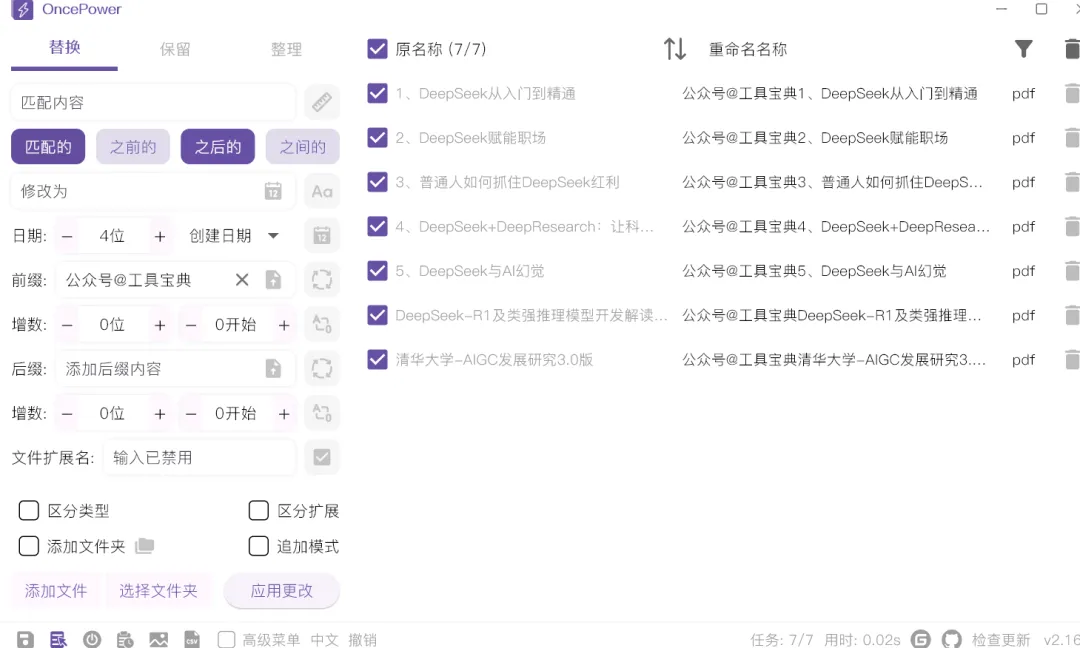
Task: Click the 中文 language switch
Action: [x=324, y=640]
